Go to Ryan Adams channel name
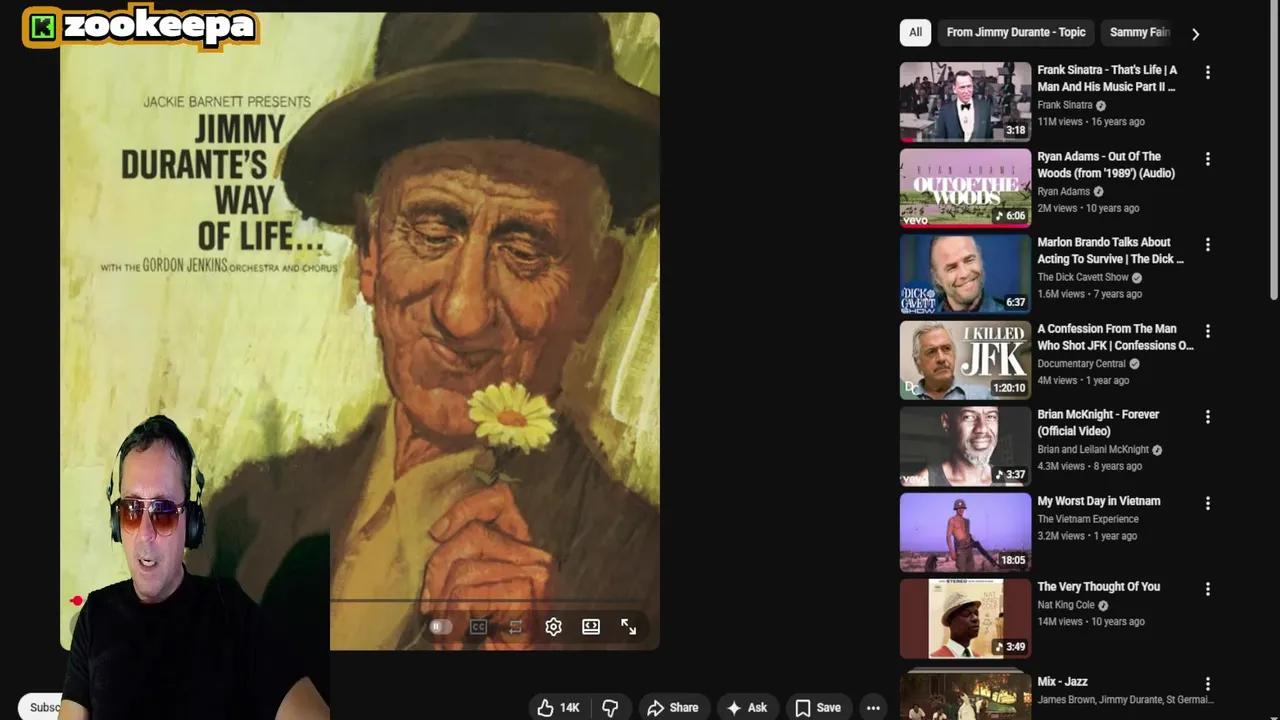This screenshot has width=1280, height=720. tap(1063, 191)
